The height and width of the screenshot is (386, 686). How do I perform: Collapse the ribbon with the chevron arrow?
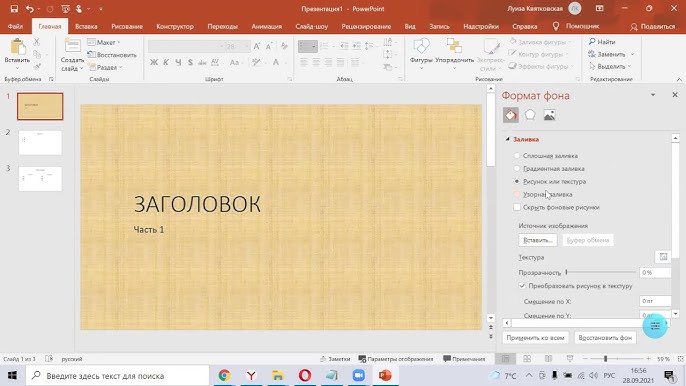point(679,80)
